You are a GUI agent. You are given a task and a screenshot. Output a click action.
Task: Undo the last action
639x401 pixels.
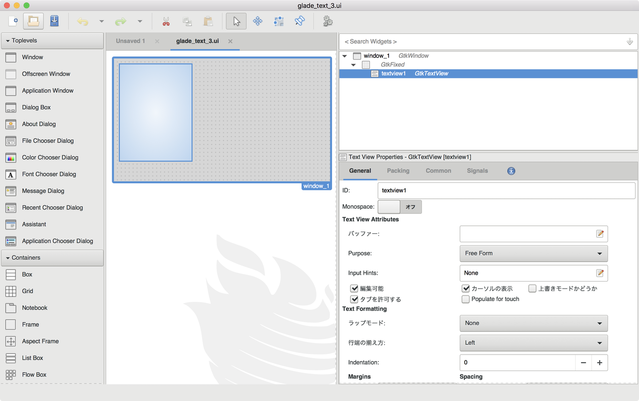[x=83, y=22]
